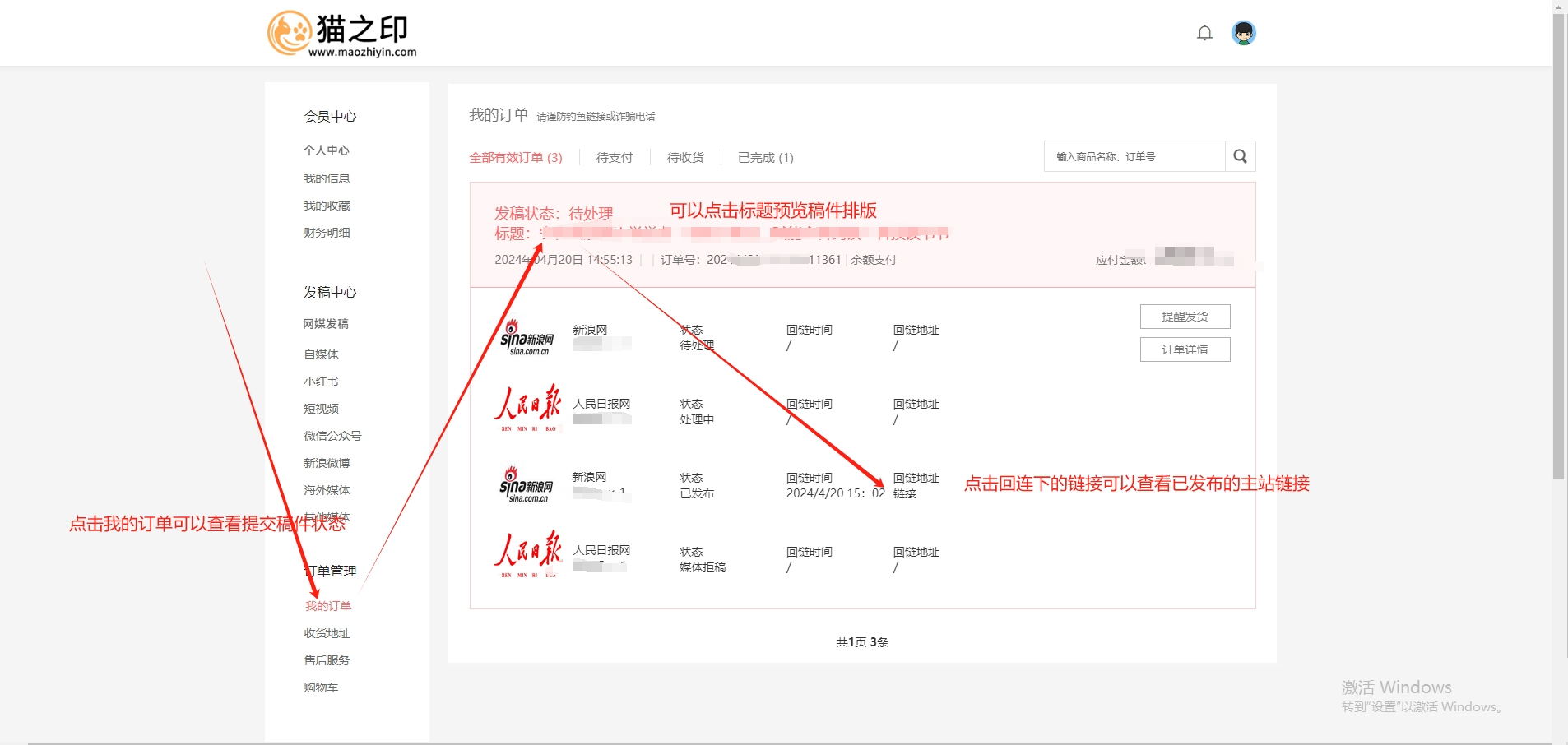Go to 新浪微博 in the sidebar
This screenshot has width=1568, height=745.
tap(327, 463)
